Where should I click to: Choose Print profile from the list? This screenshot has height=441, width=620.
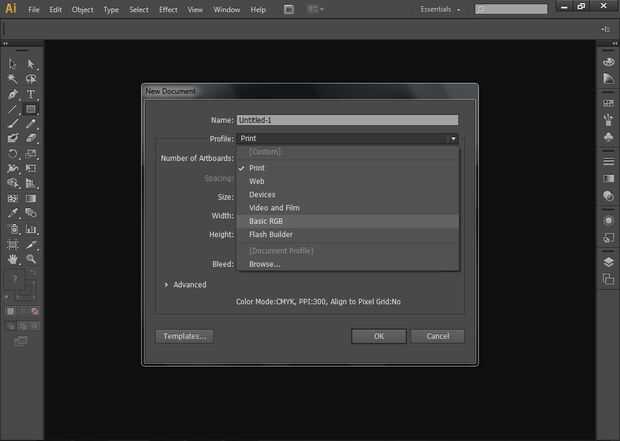pyautogui.click(x=348, y=168)
